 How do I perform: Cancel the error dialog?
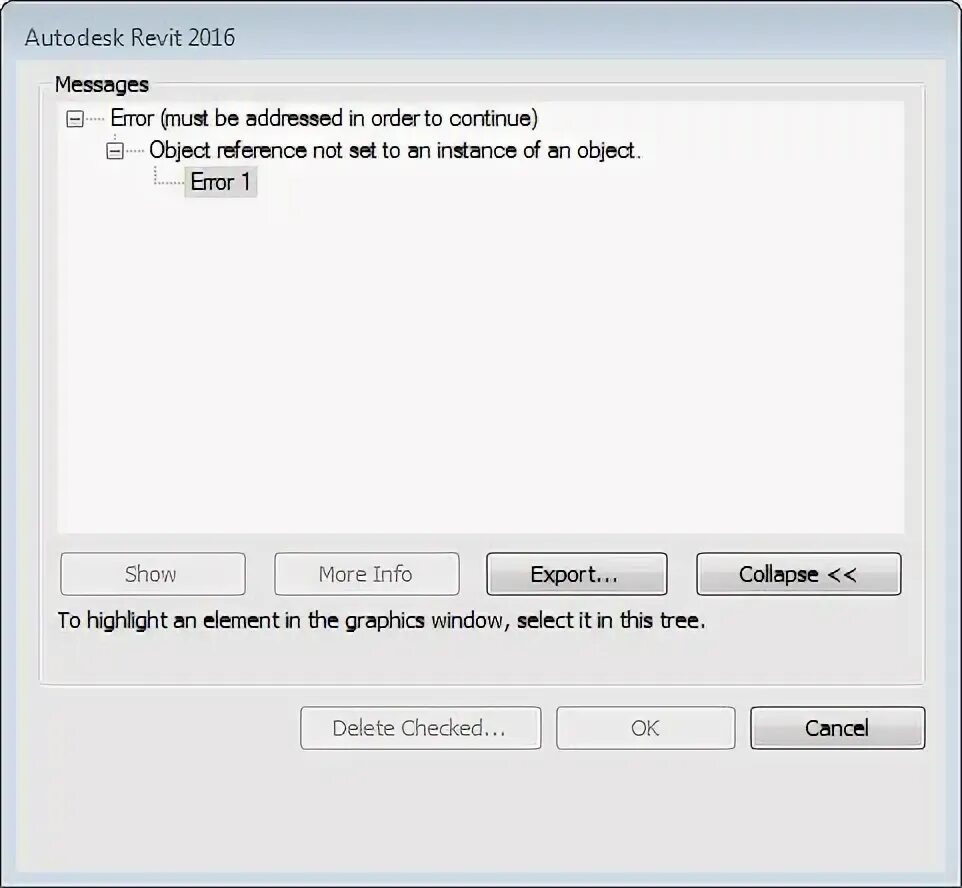click(837, 728)
